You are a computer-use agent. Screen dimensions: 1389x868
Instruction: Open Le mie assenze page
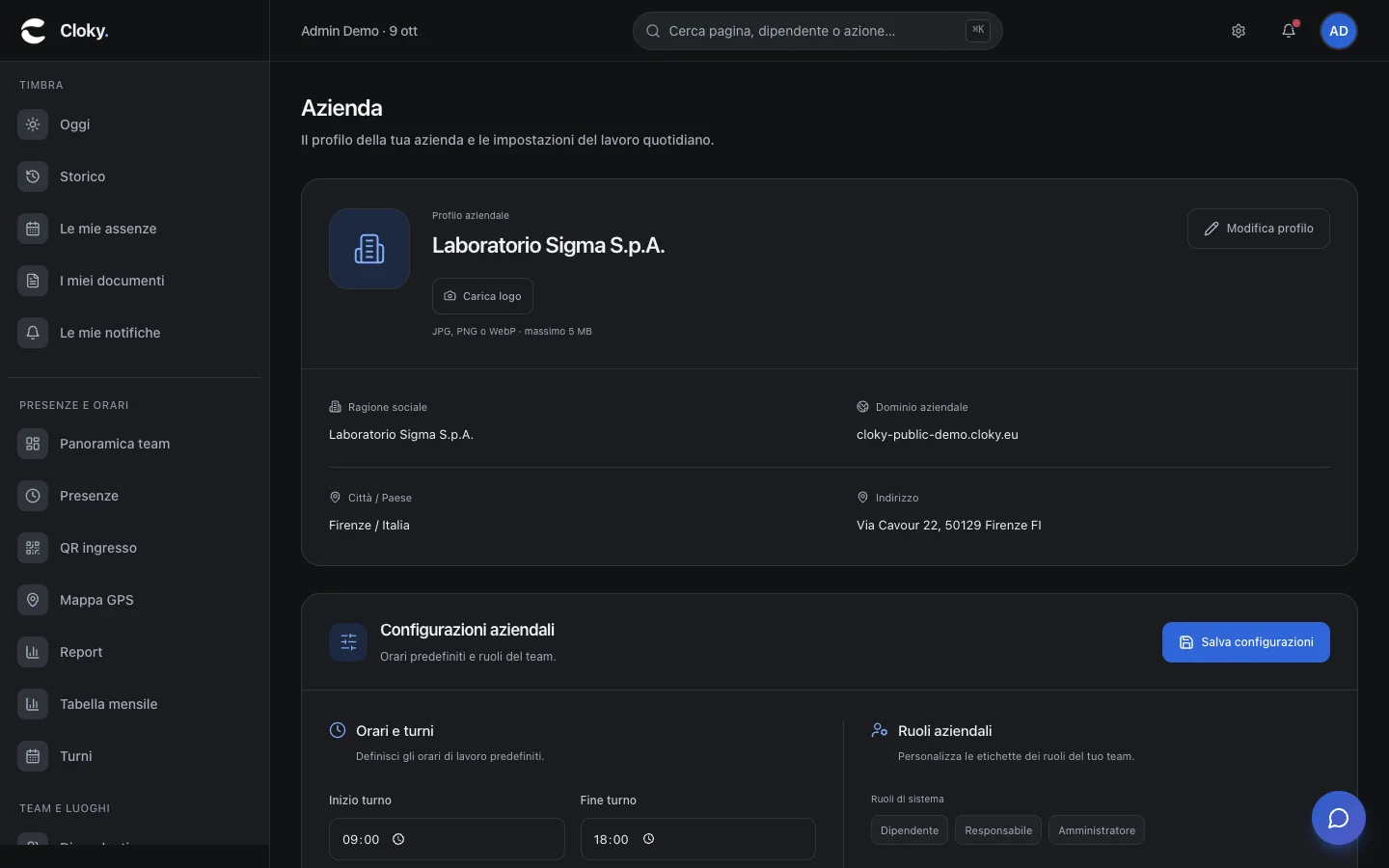[134, 229]
